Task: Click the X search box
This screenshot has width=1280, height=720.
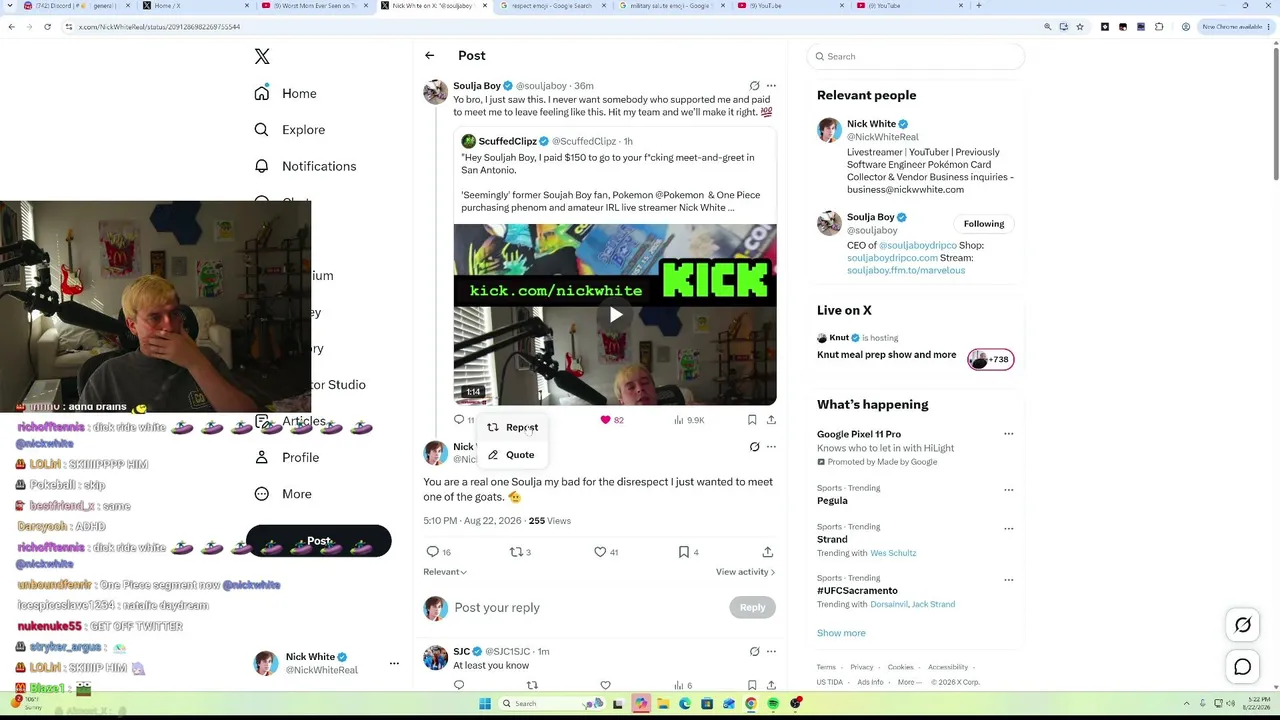Action: (916, 57)
